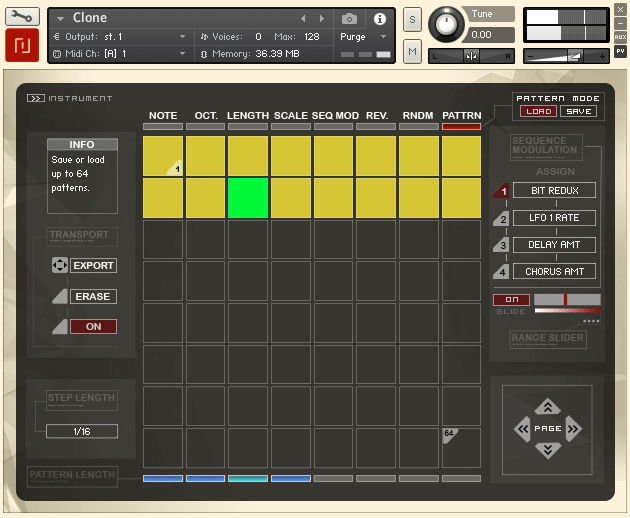Open the instrument info icon

click(380, 19)
